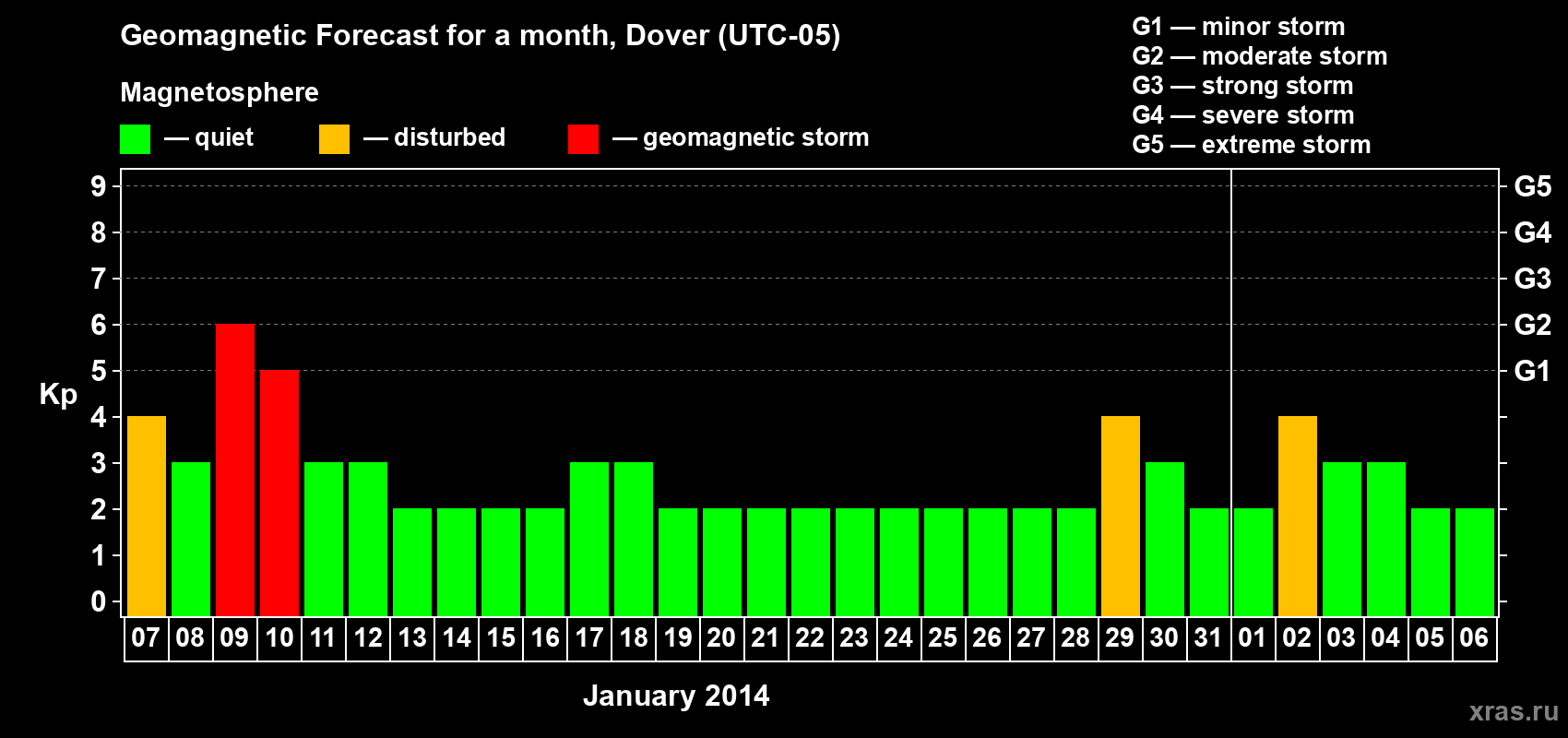The width and height of the screenshot is (1568, 738).
Task: Click the orange bar for February 02
Action: click(x=1298, y=516)
